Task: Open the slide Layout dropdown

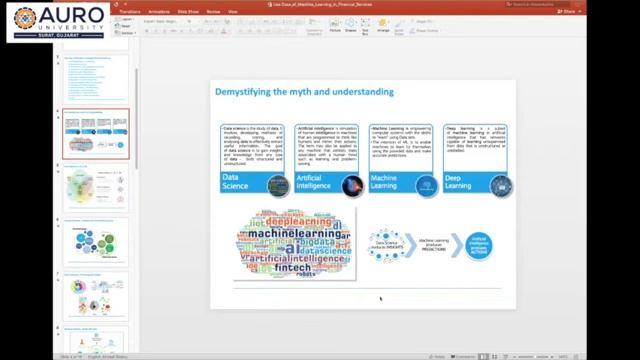Action: (124, 19)
